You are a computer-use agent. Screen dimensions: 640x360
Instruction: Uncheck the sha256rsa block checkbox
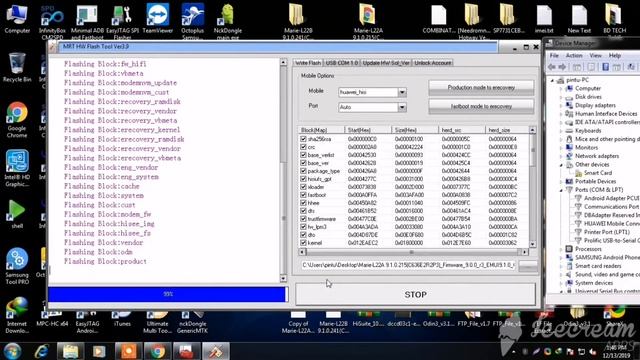(303, 139)
